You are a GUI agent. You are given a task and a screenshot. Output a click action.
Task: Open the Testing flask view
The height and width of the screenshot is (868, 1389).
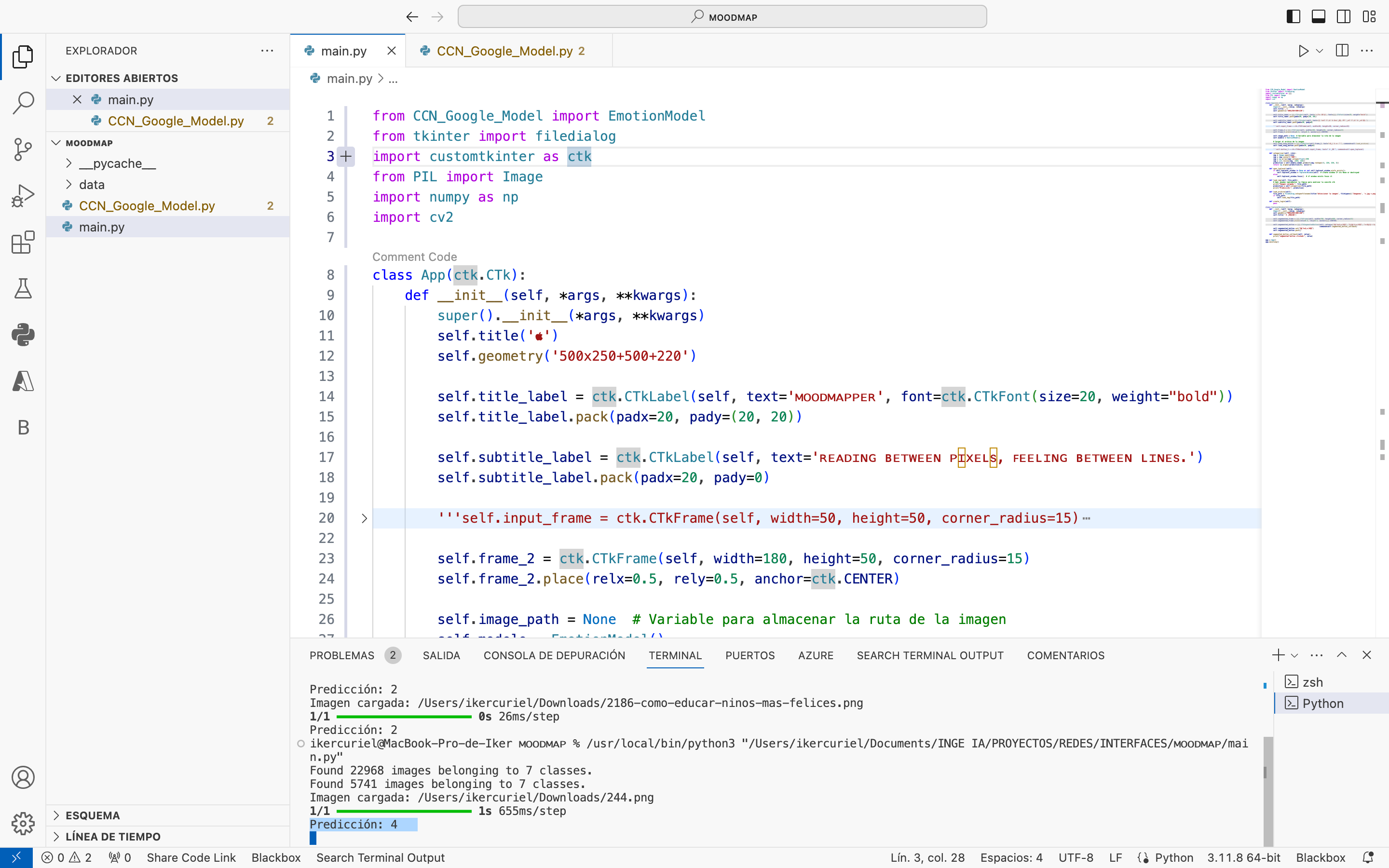click(x=23, y=288)
